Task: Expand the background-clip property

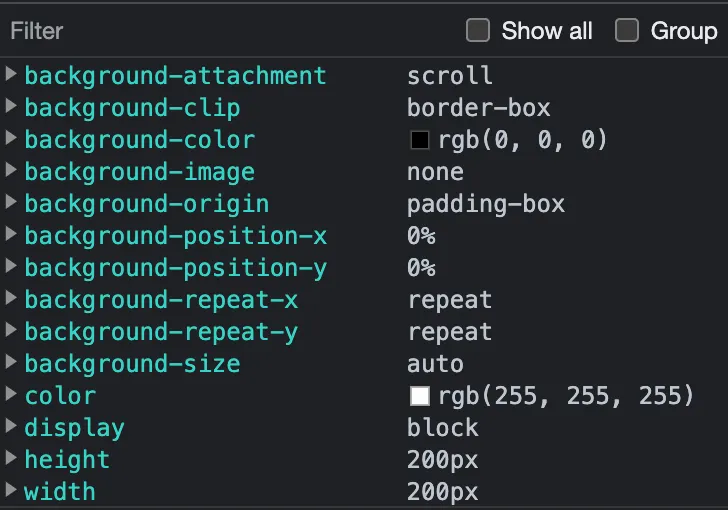Action: pos(11,107)
